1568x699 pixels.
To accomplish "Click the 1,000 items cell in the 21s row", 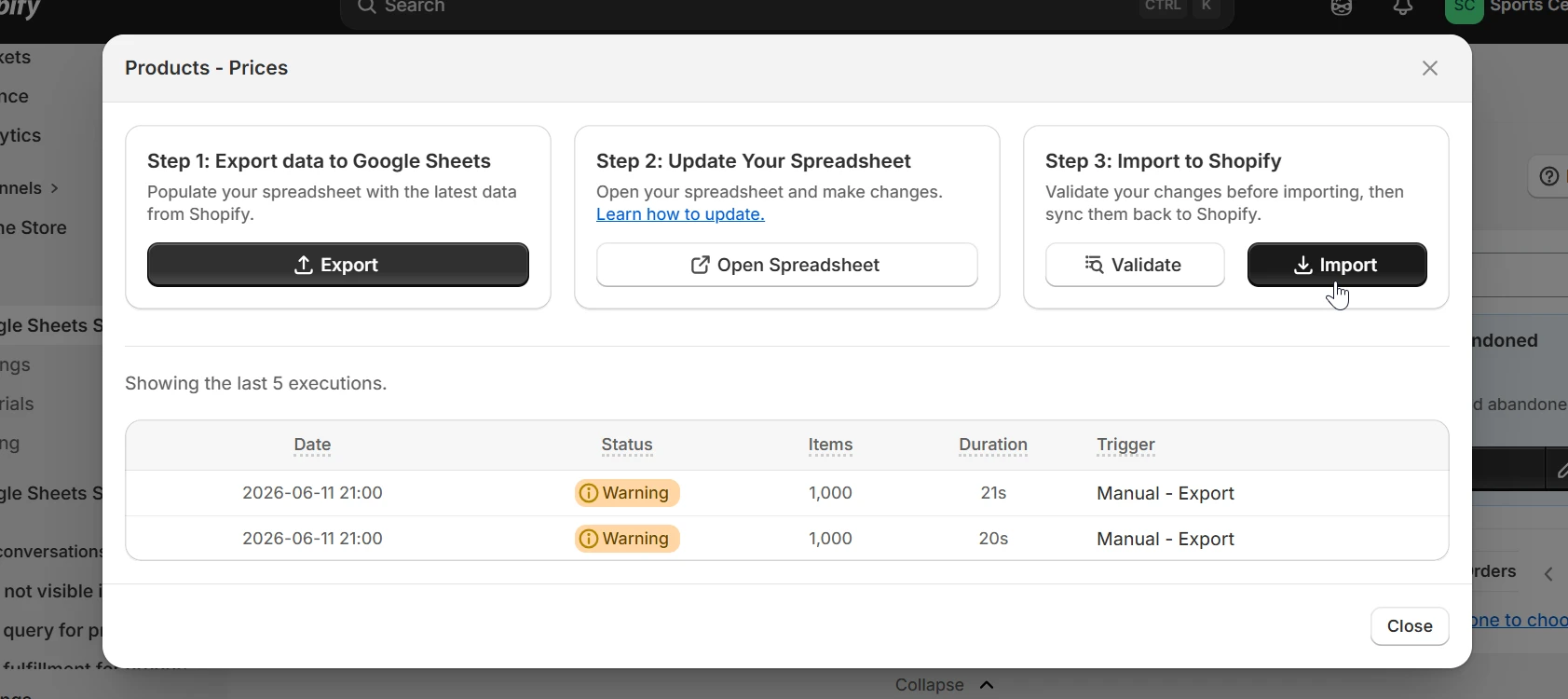I will tap(831, 493).
